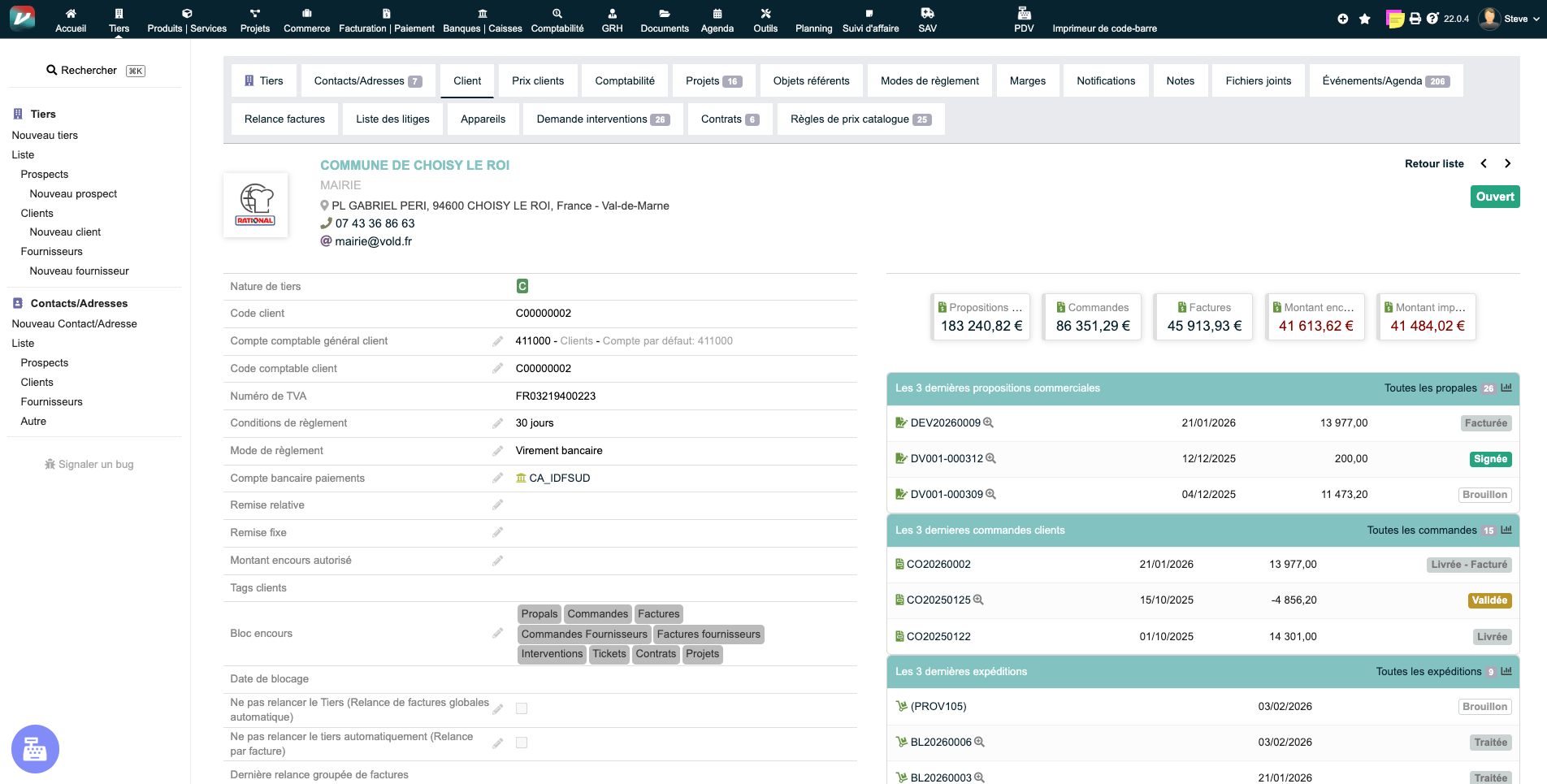Click the green Ouvert status badge
This screenshot has width=1547, height=784.
tap(1494, 197)
